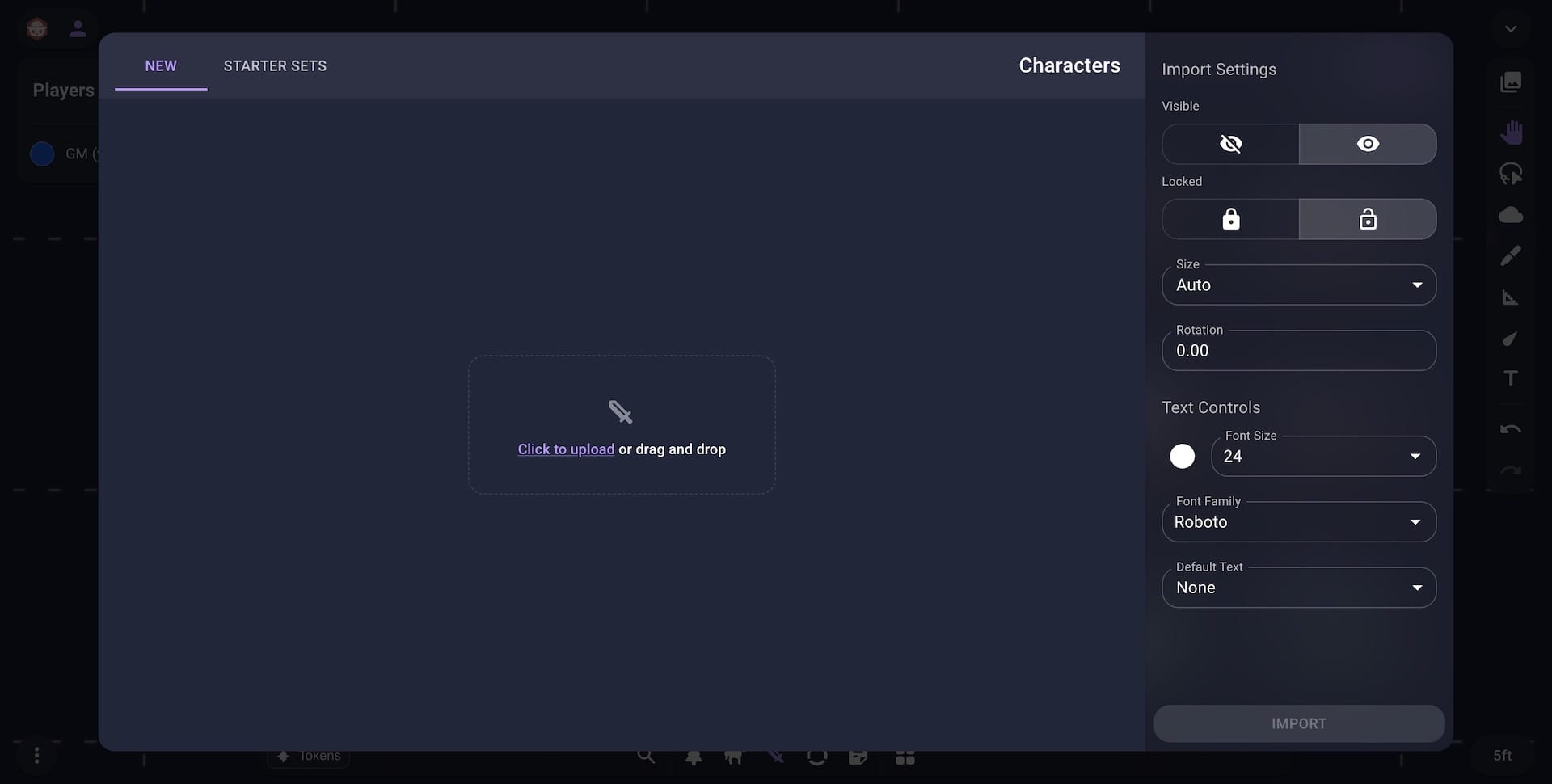Open the text color swatch circle

coord(1182,456)
